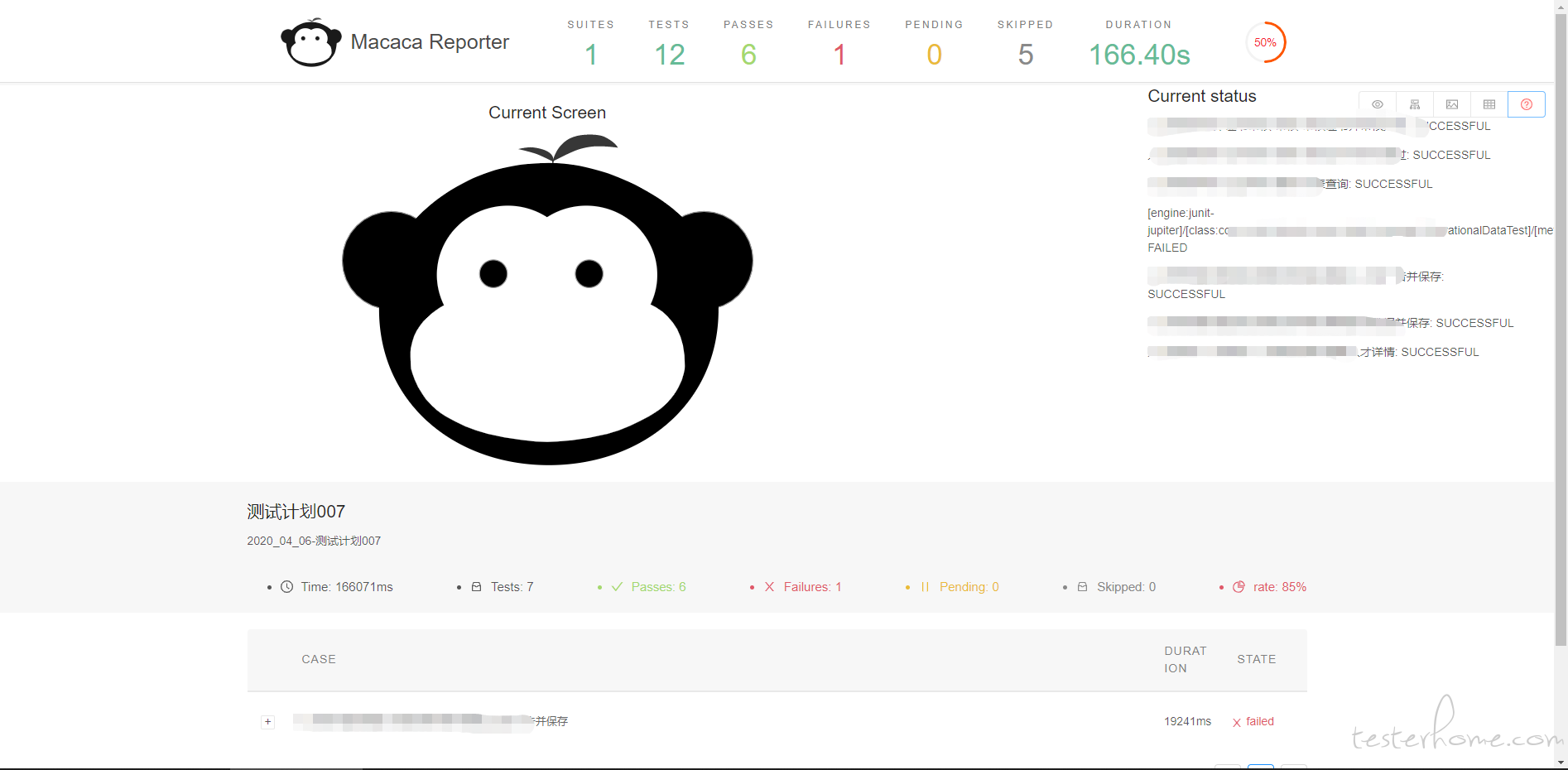The width and height of the screenshot is (1568, 770).
Task: Select the red question mark view icon
Action: coord(1527,104)
